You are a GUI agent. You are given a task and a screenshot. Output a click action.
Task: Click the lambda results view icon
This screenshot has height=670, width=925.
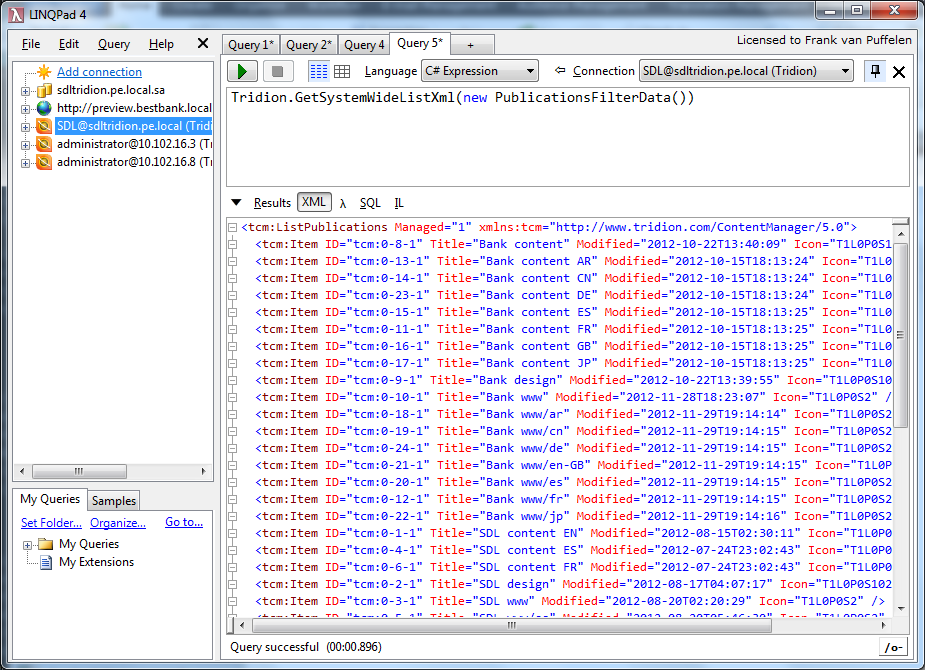(343, 203)
